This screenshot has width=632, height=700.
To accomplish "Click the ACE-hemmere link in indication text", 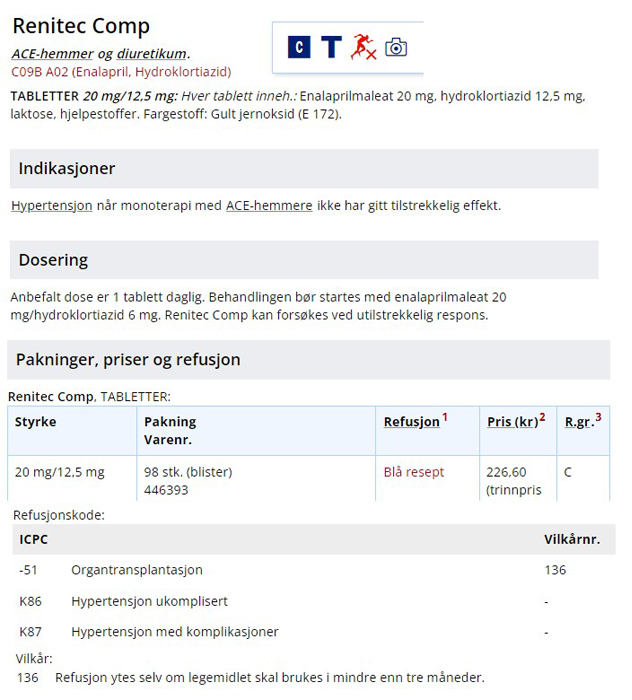I will pos(269,206).
